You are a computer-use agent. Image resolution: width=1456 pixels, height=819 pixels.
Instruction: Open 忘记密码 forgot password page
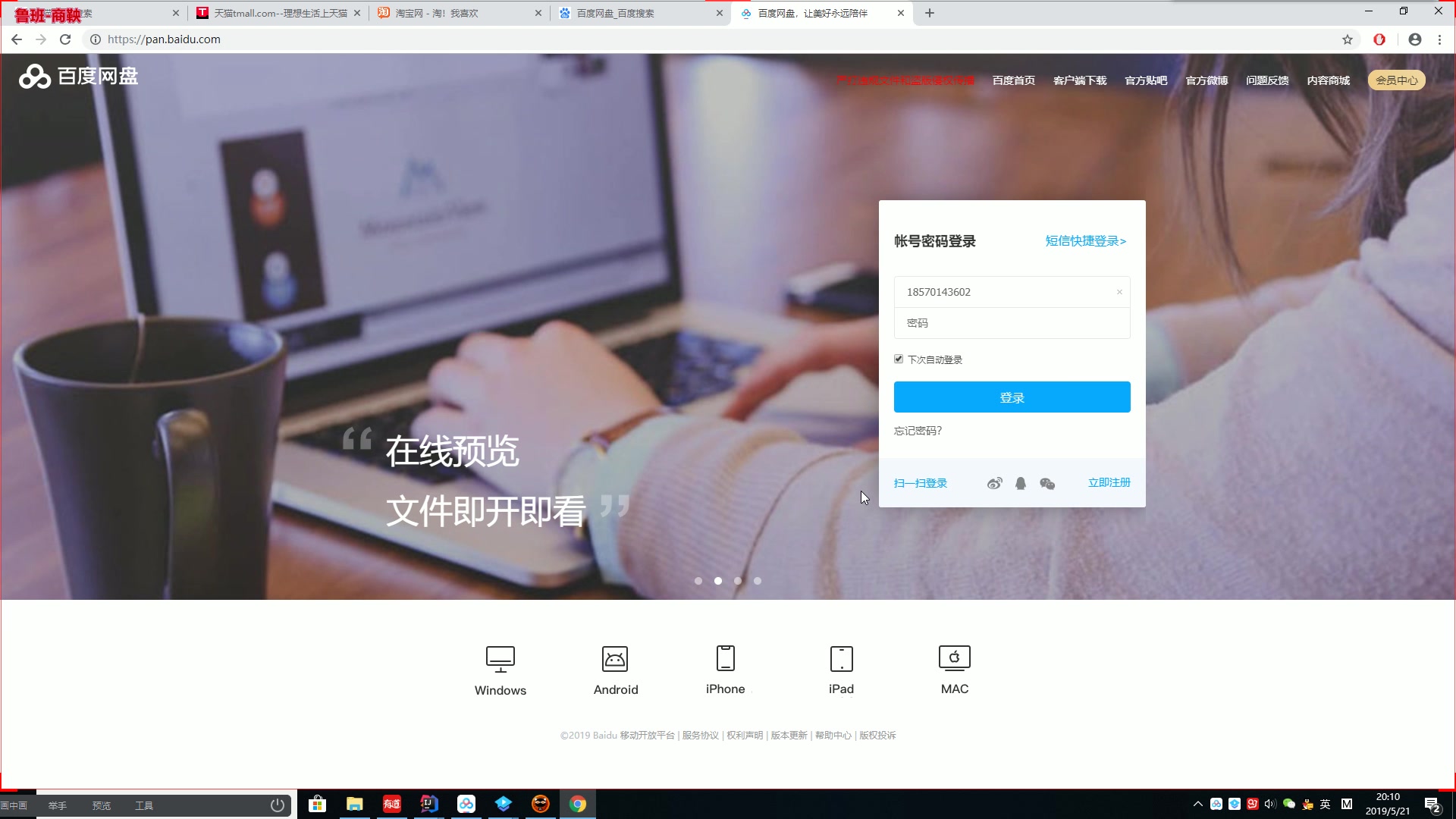tap(918, 430)
